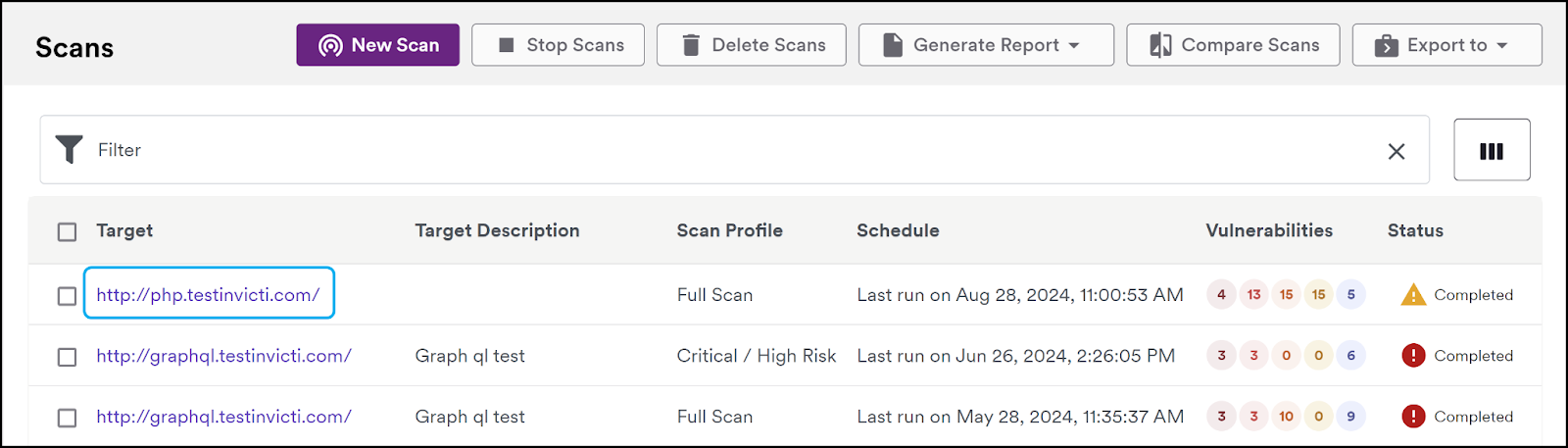
Task: Click orange badge 10 in last row
Action: click(1286, 416)
